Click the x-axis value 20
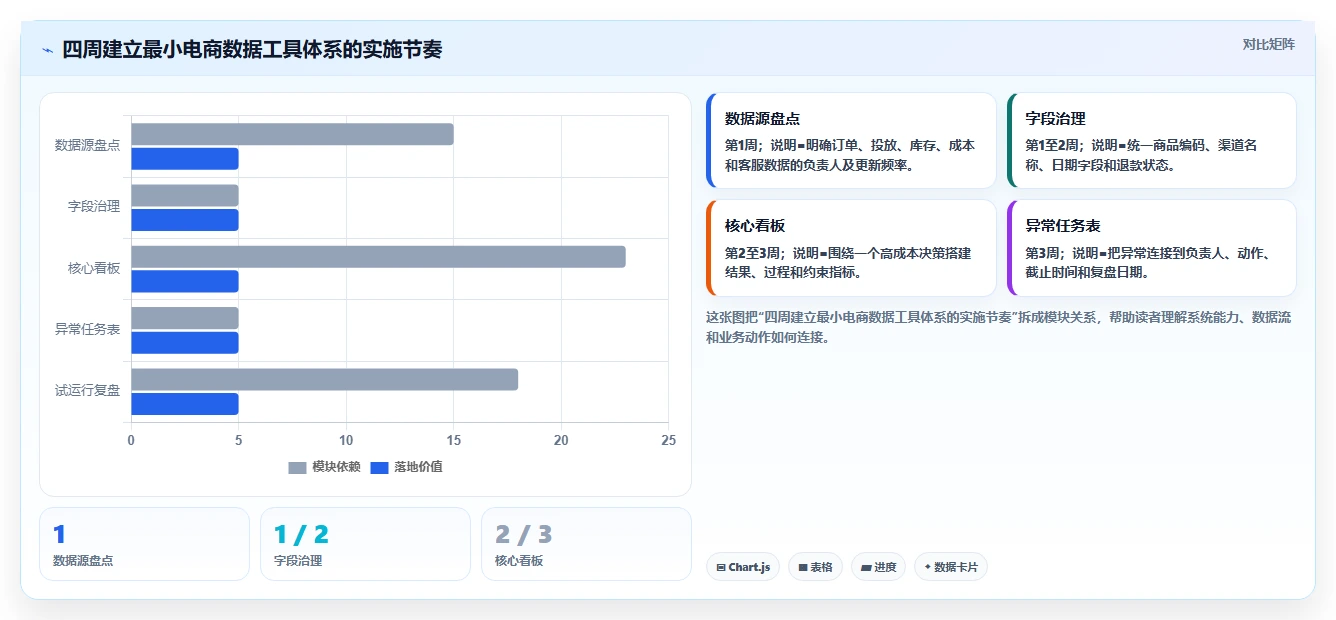The height and width of the screenshot is (620, 1336). 561,440
